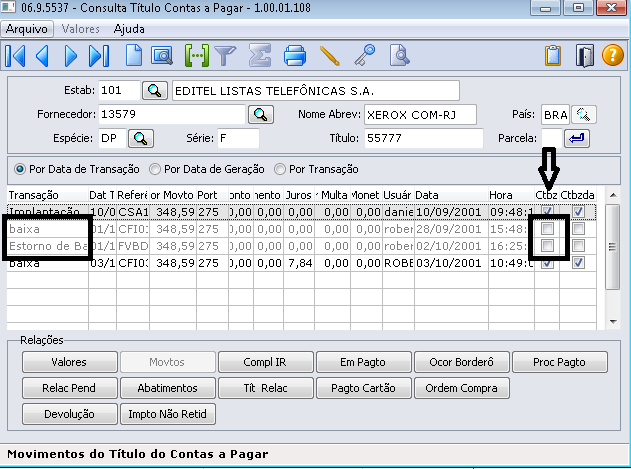631x469 pixels.
Task: Open the Arquivo menu
Action: [x=27, y=29]
